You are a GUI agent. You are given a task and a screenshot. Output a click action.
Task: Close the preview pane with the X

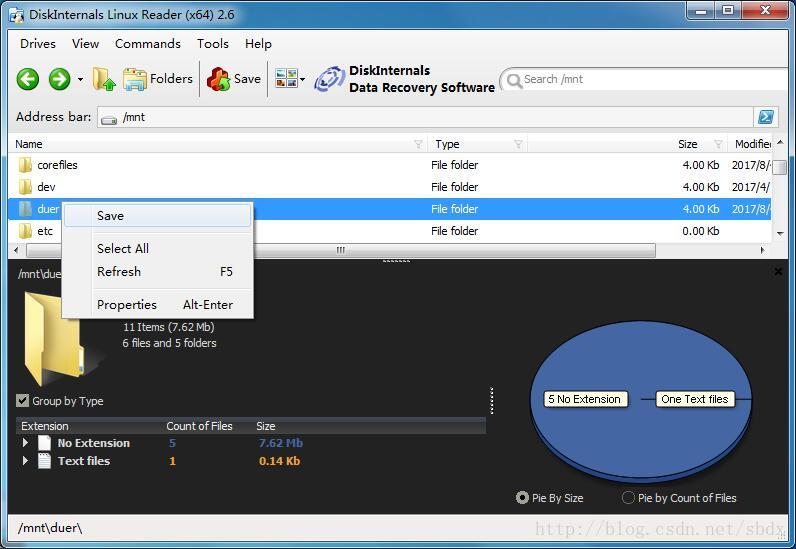point(778,272)
